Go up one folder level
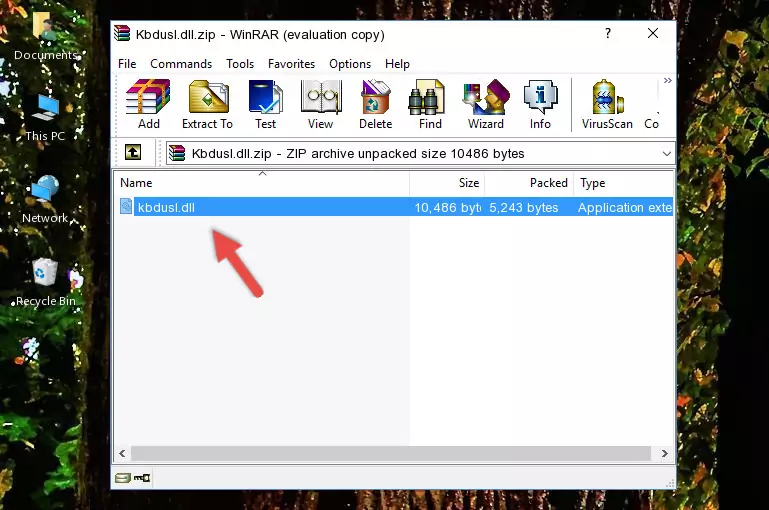Screen dimensions: 769x510 click(x=133, y=153)
